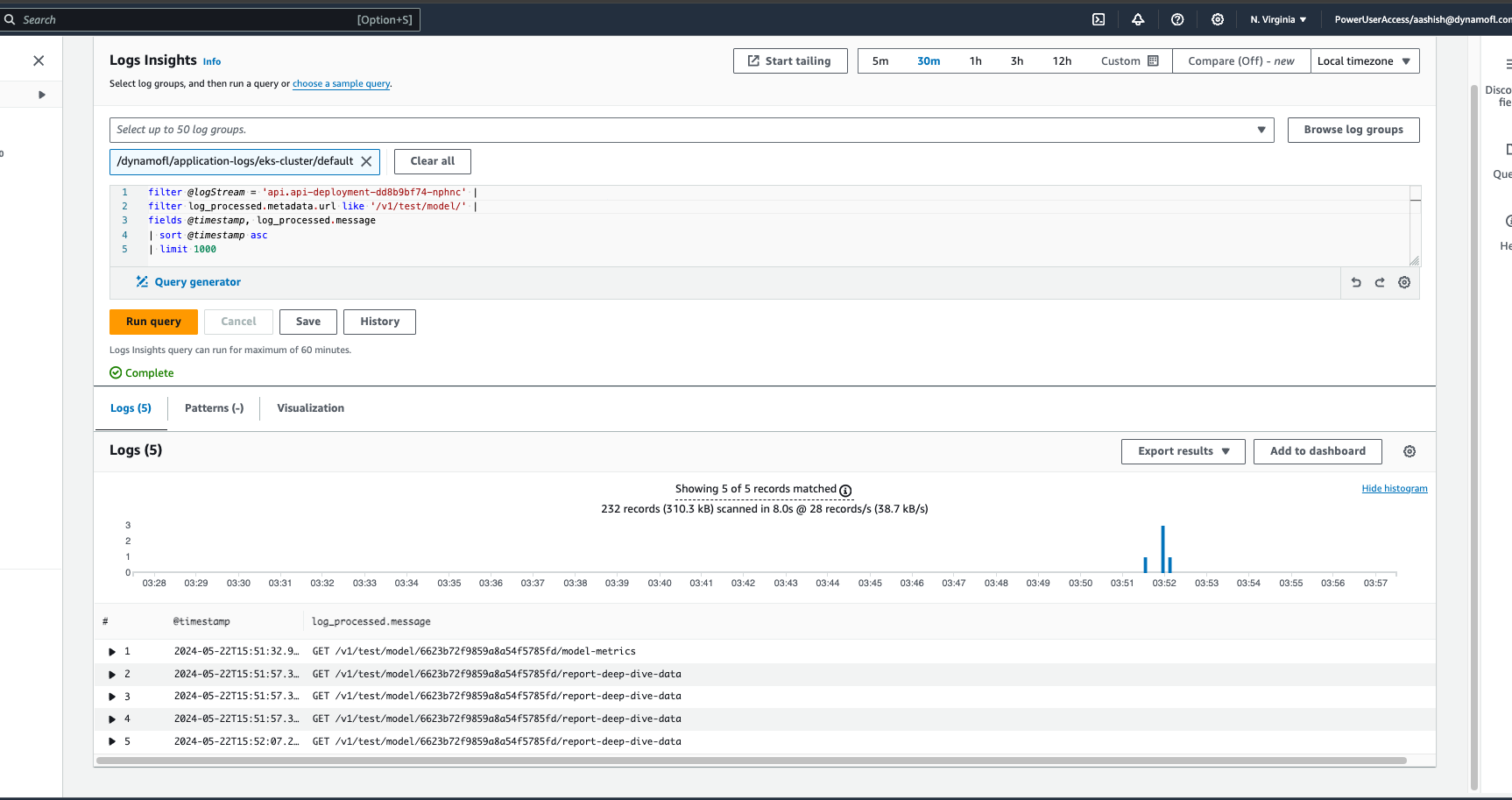Screen dimensions: 1512x800
Task: Click the search magnifier icon
Action: tap(10, 19)
